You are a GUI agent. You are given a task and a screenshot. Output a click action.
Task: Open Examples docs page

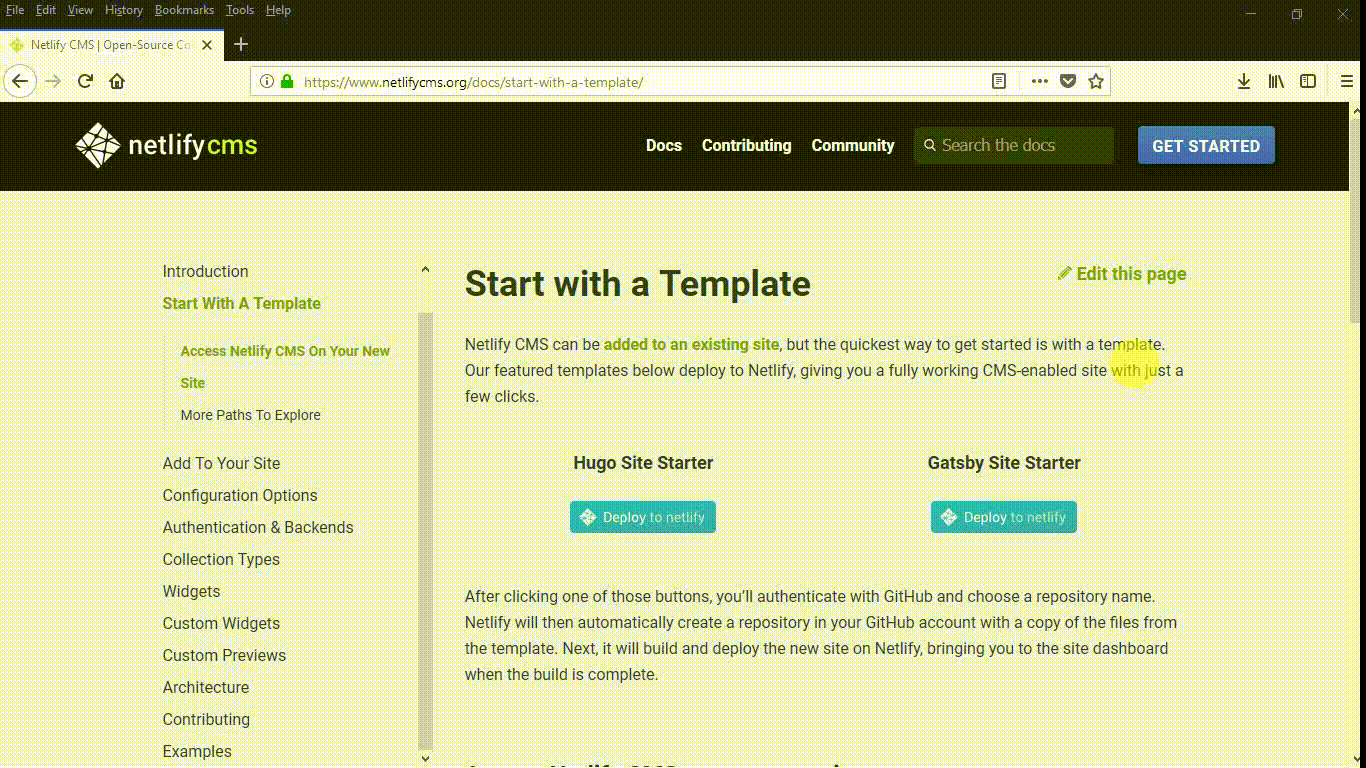click(x=197, y=751)
